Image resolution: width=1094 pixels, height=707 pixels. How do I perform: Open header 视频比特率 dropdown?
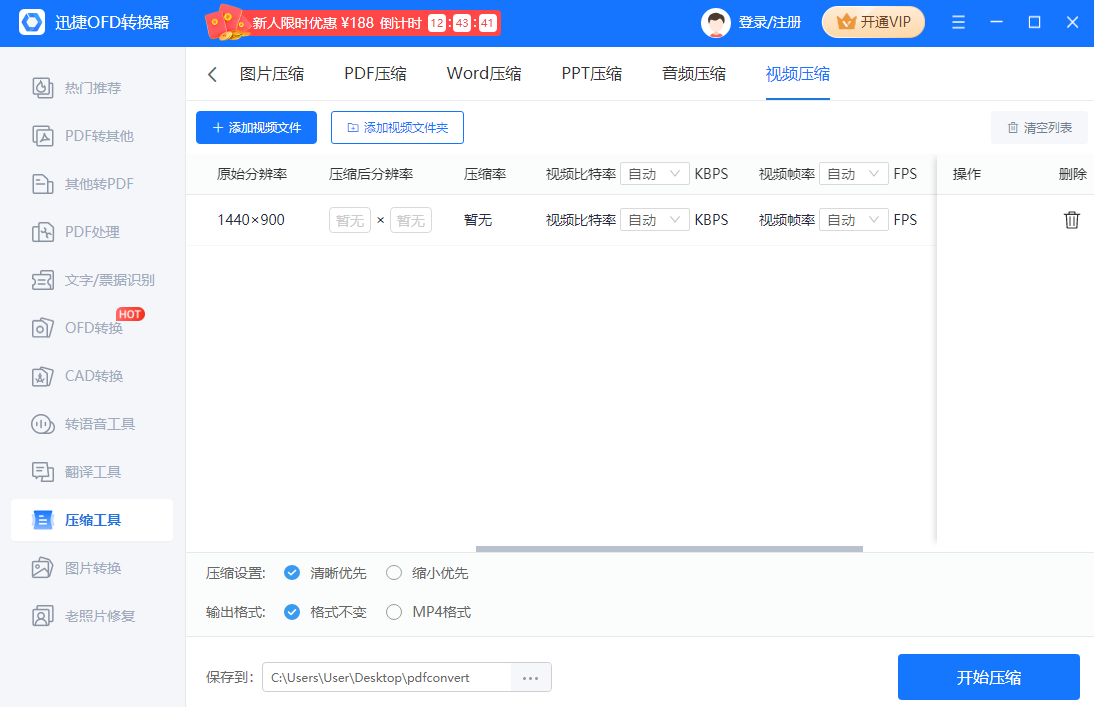pos(654,174)
